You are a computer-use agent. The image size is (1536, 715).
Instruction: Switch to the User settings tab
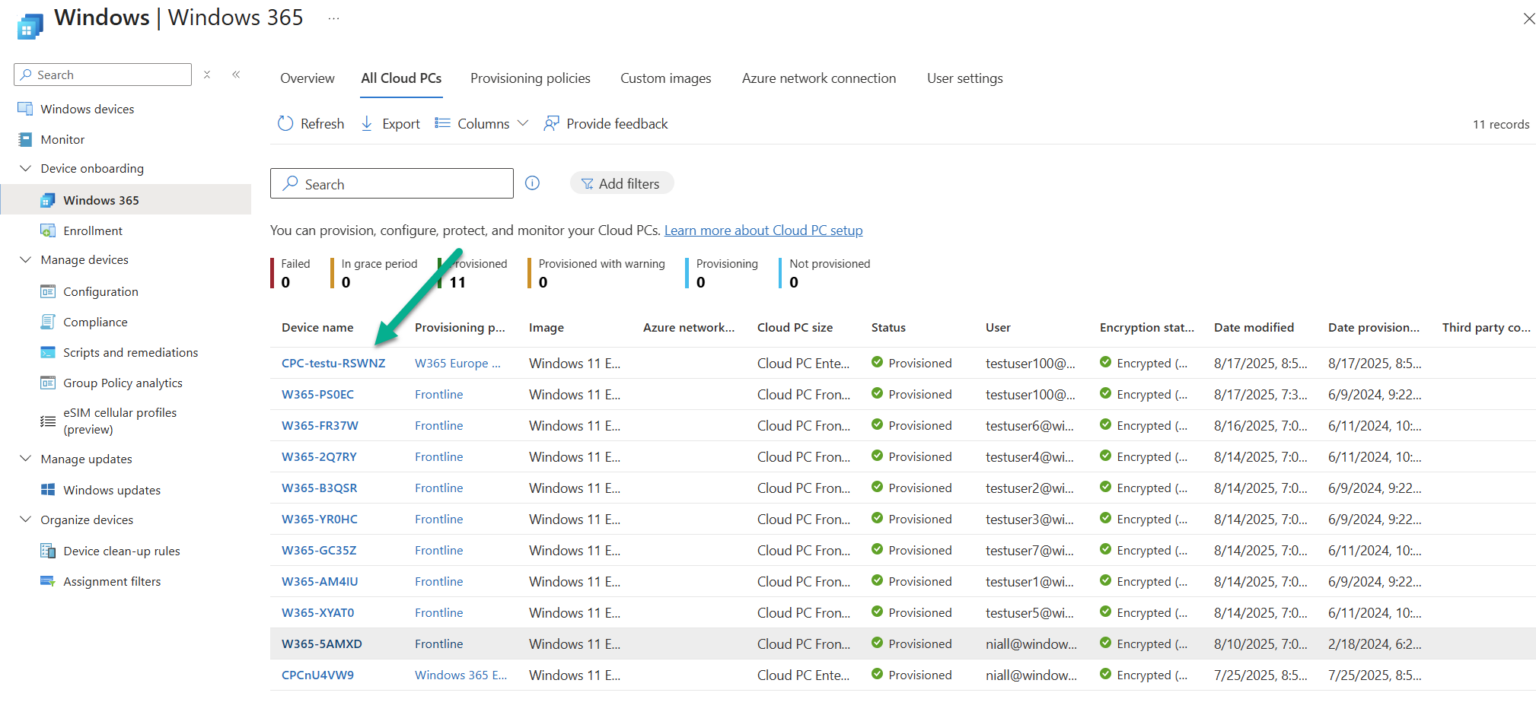[964, 78]
